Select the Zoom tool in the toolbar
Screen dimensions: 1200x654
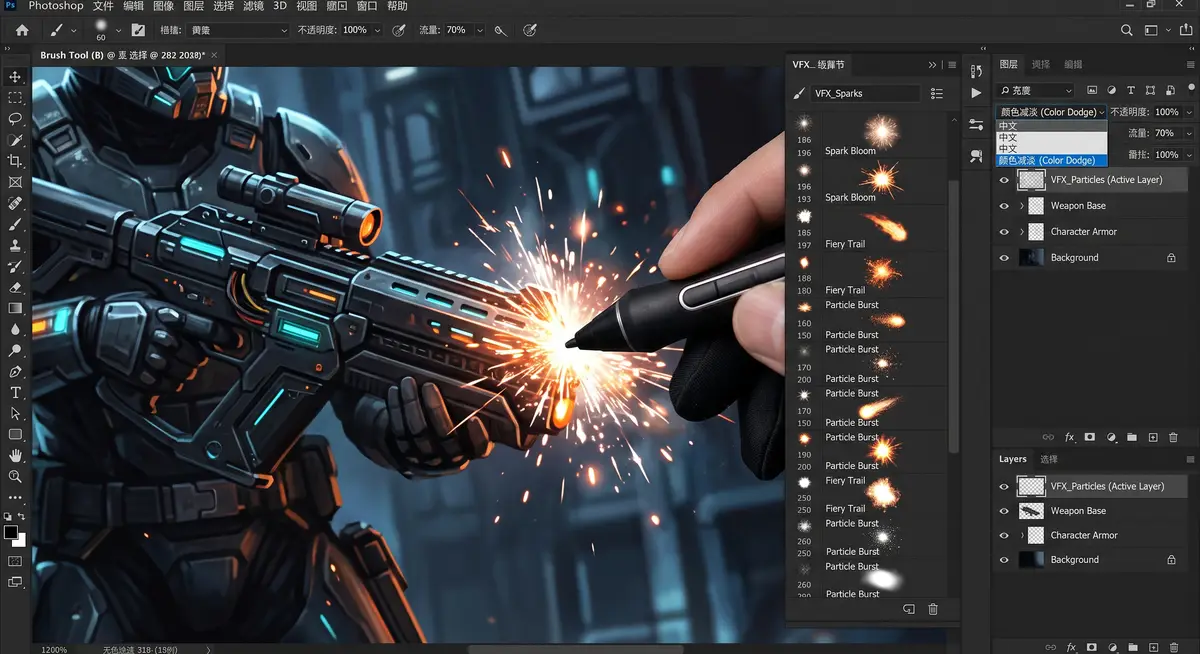tap(15, 477)
